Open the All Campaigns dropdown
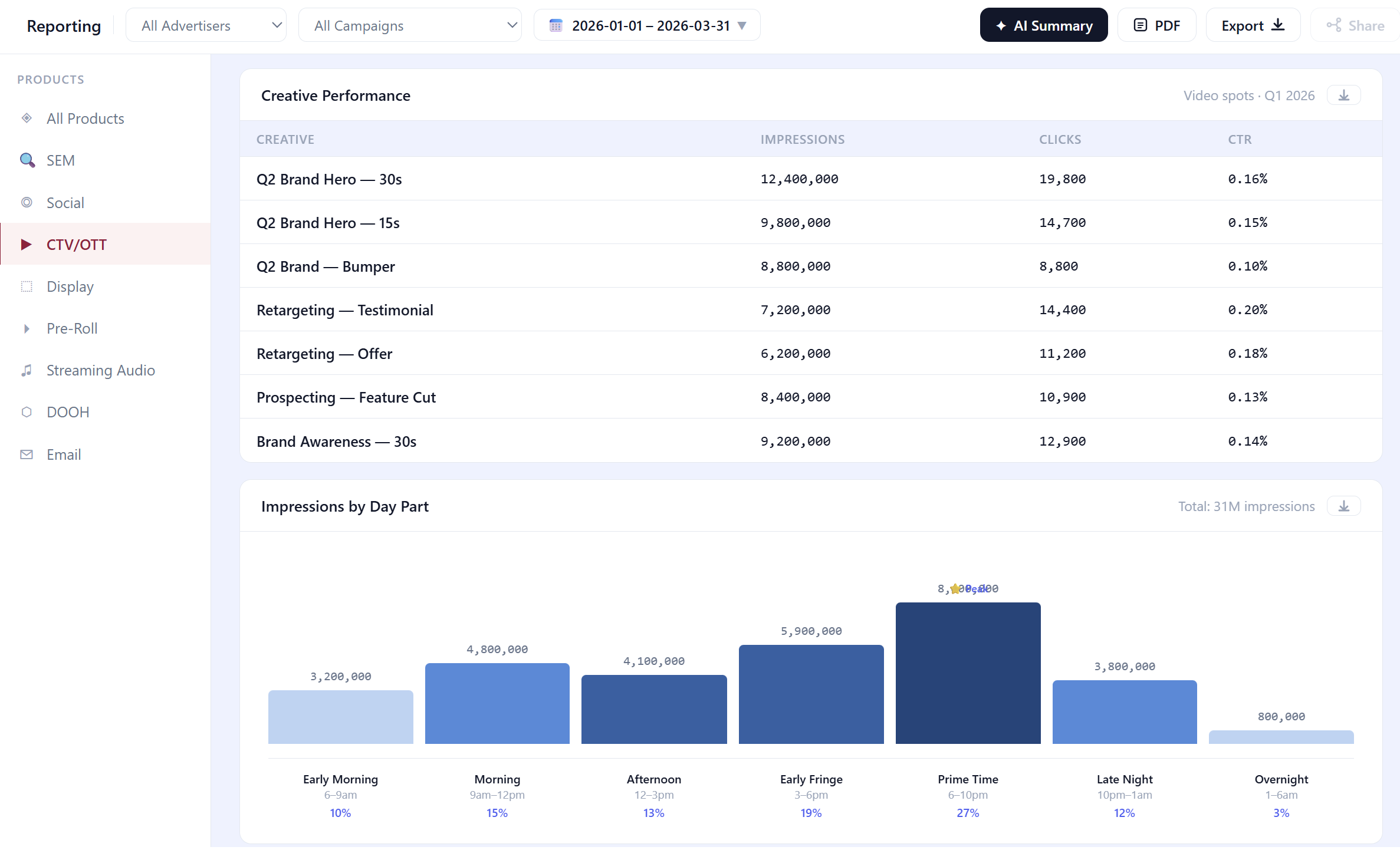1400x850 pixels. 410,25
